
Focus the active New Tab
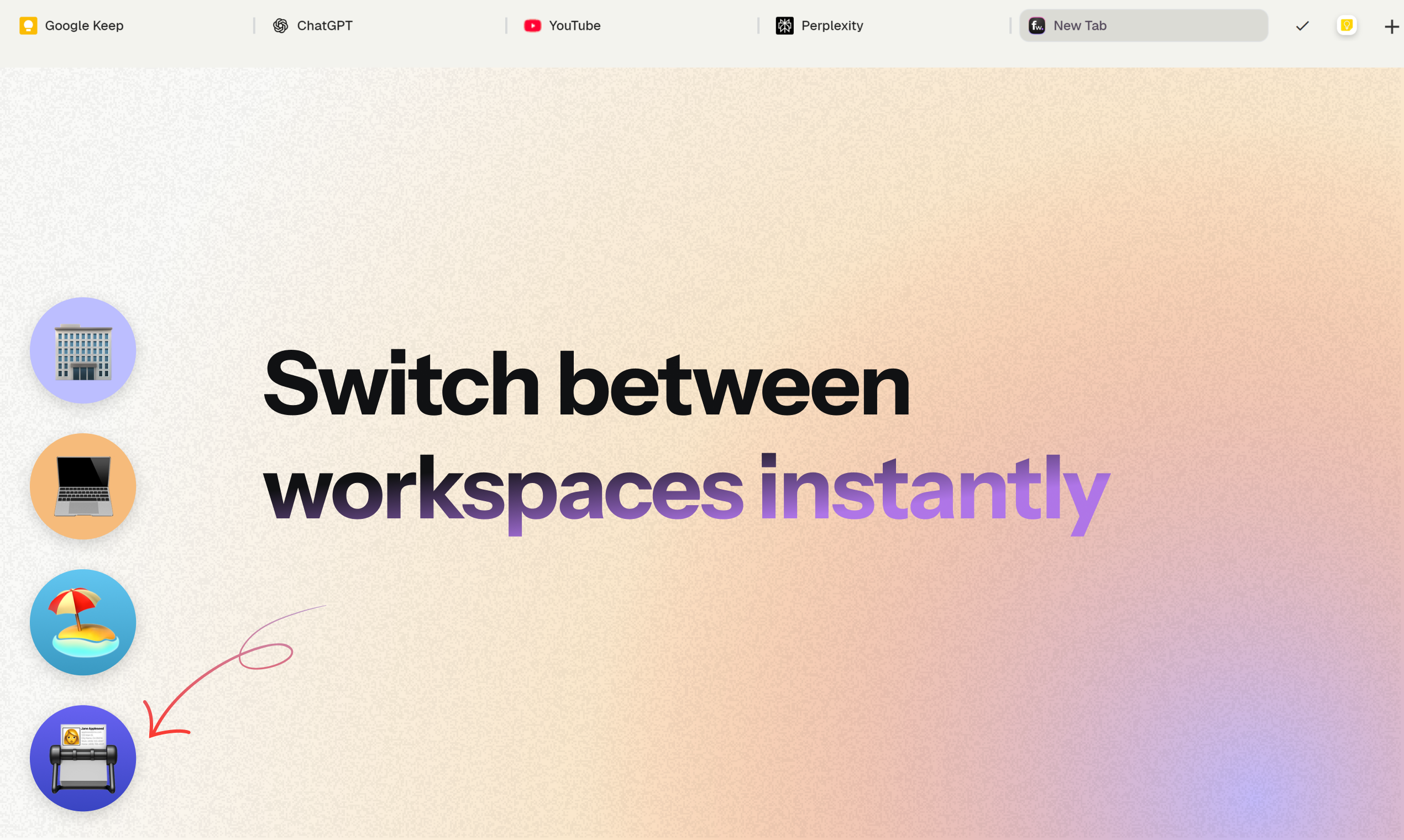[x=1144, y=25]
